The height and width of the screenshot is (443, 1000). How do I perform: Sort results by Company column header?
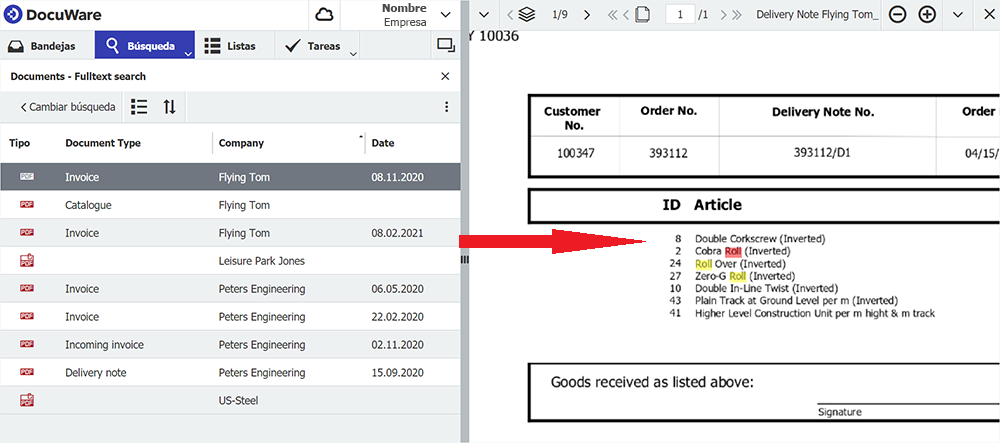(241, 143)
